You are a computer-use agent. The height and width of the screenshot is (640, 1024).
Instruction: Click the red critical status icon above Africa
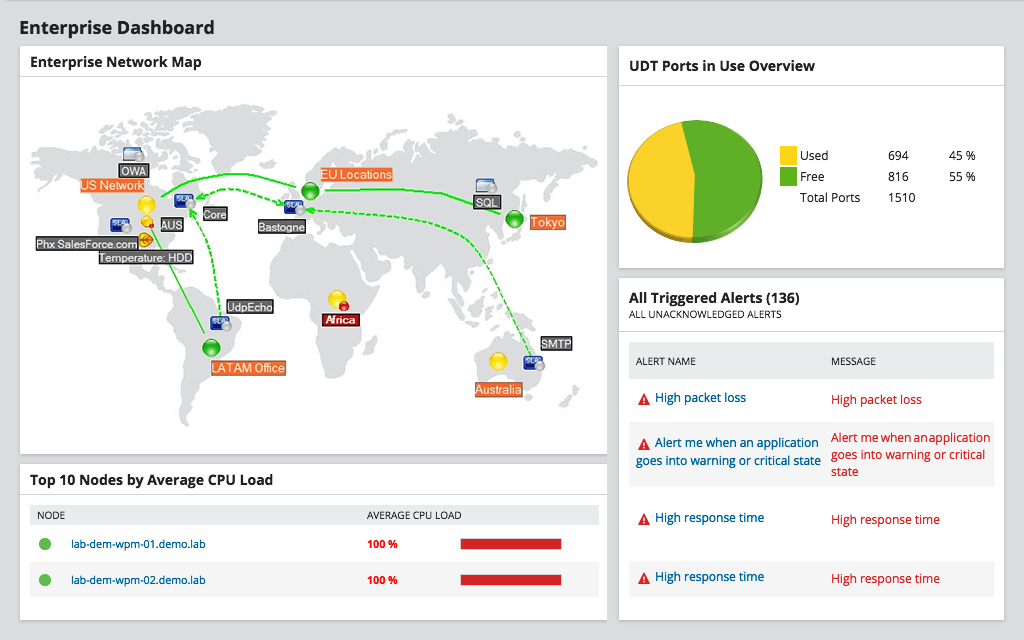pyautogui.click(x=343, y=305)
